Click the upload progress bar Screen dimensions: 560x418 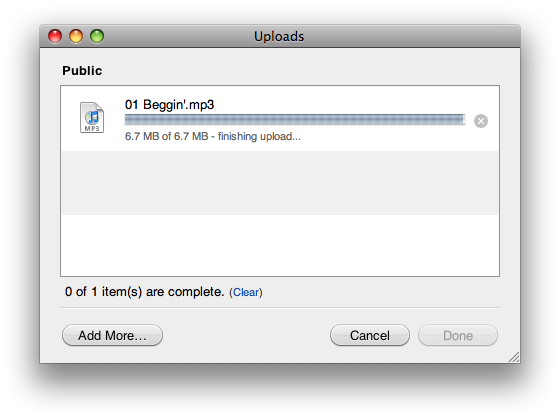[x=295, y=120]
